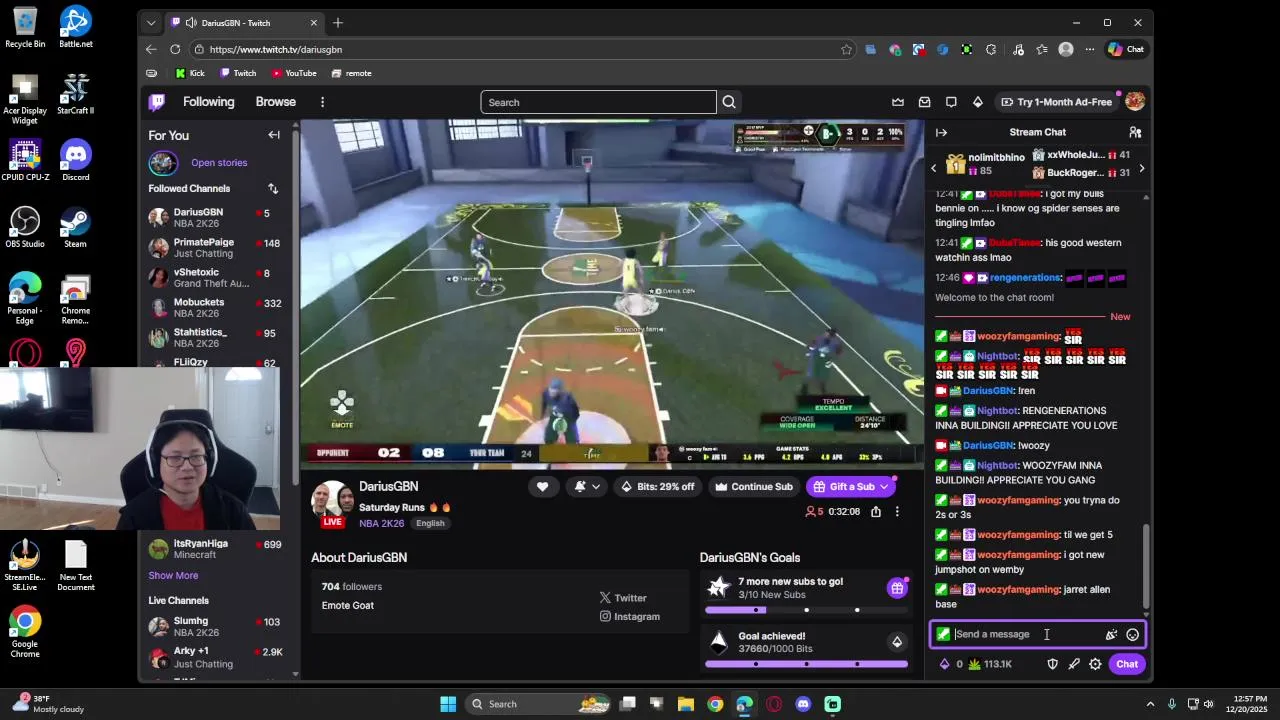Open the Kick bookmark
This screenshot has width=1280, height=720.
(x=190, y=73)
